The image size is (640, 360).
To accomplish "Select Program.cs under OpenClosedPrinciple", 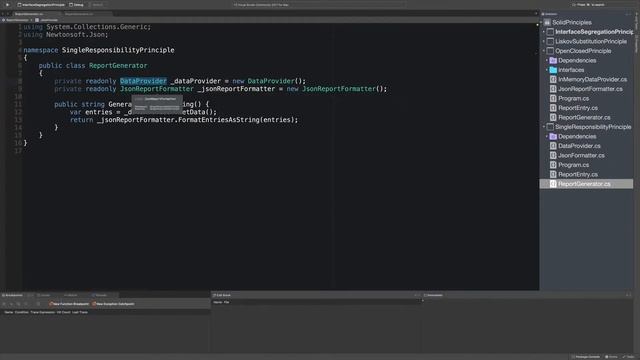I will click(573, 98).
